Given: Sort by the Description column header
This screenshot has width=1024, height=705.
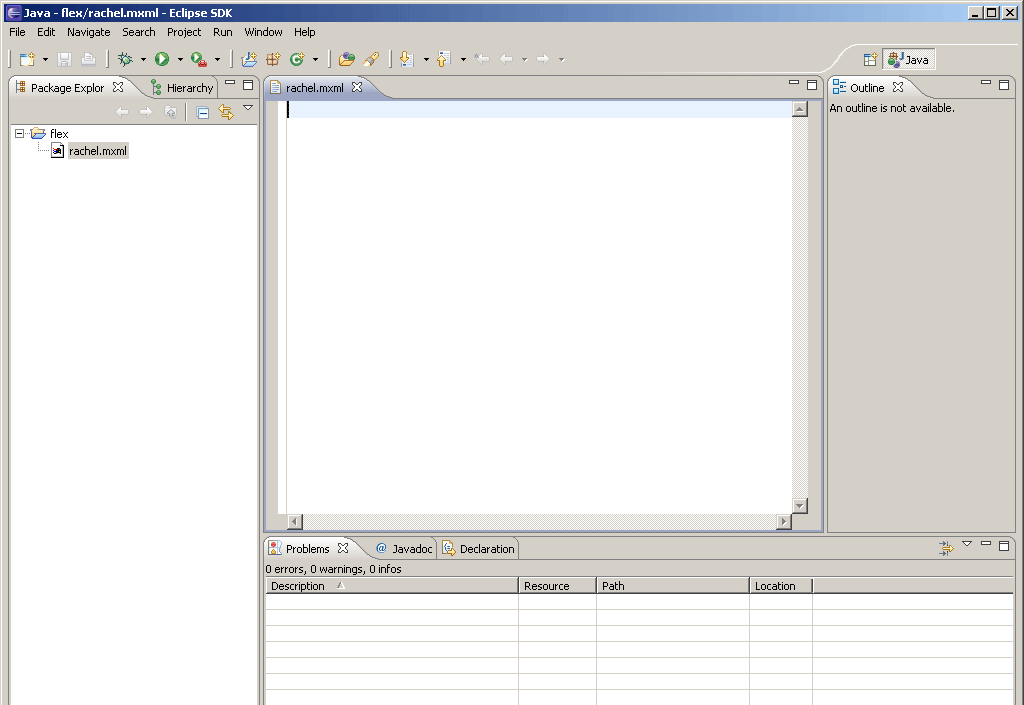Looking at the screenshot, I should click(x=392, y=586).
